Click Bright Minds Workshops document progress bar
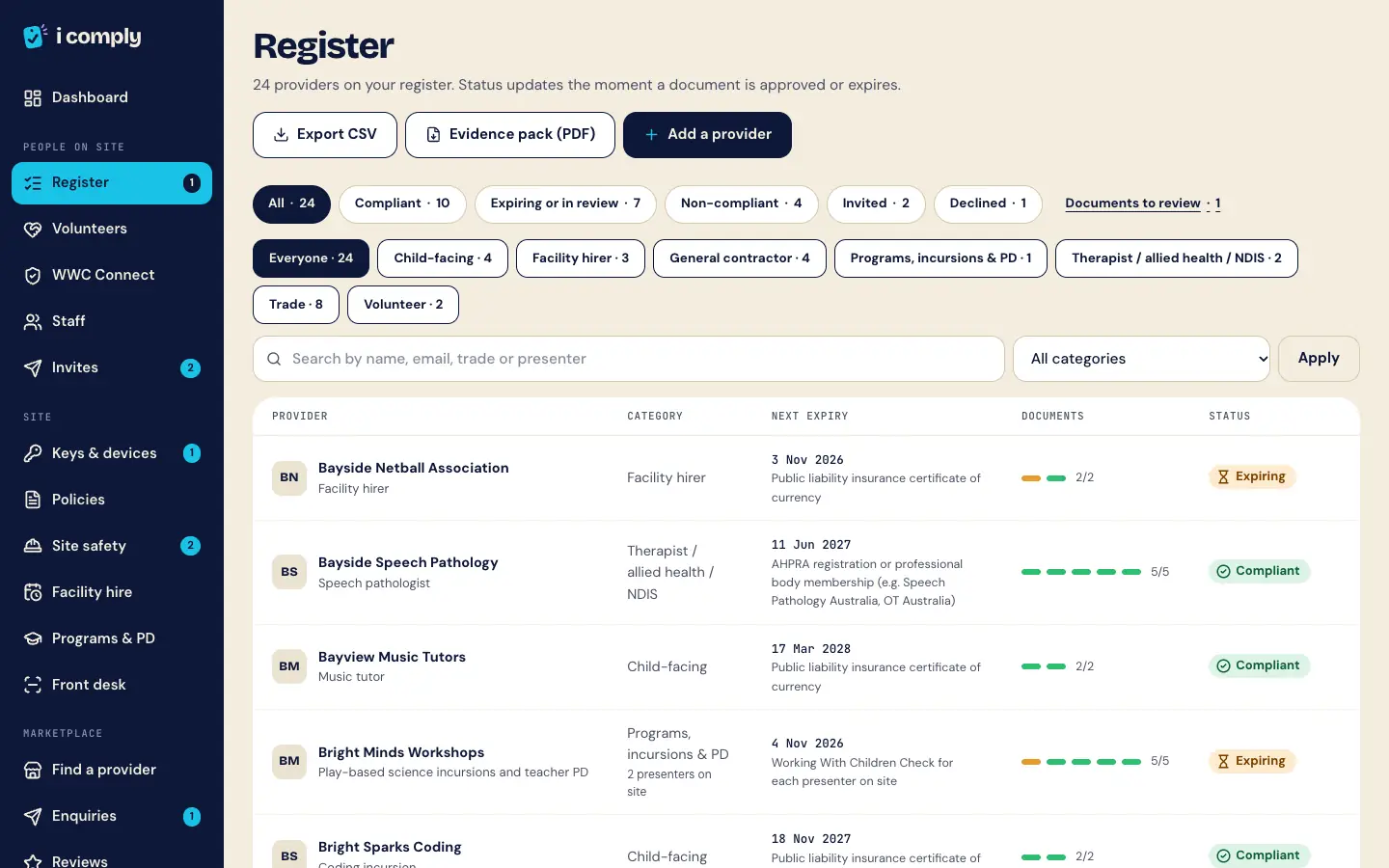This screenshot has height=868, width=1389. (1081, 762)
